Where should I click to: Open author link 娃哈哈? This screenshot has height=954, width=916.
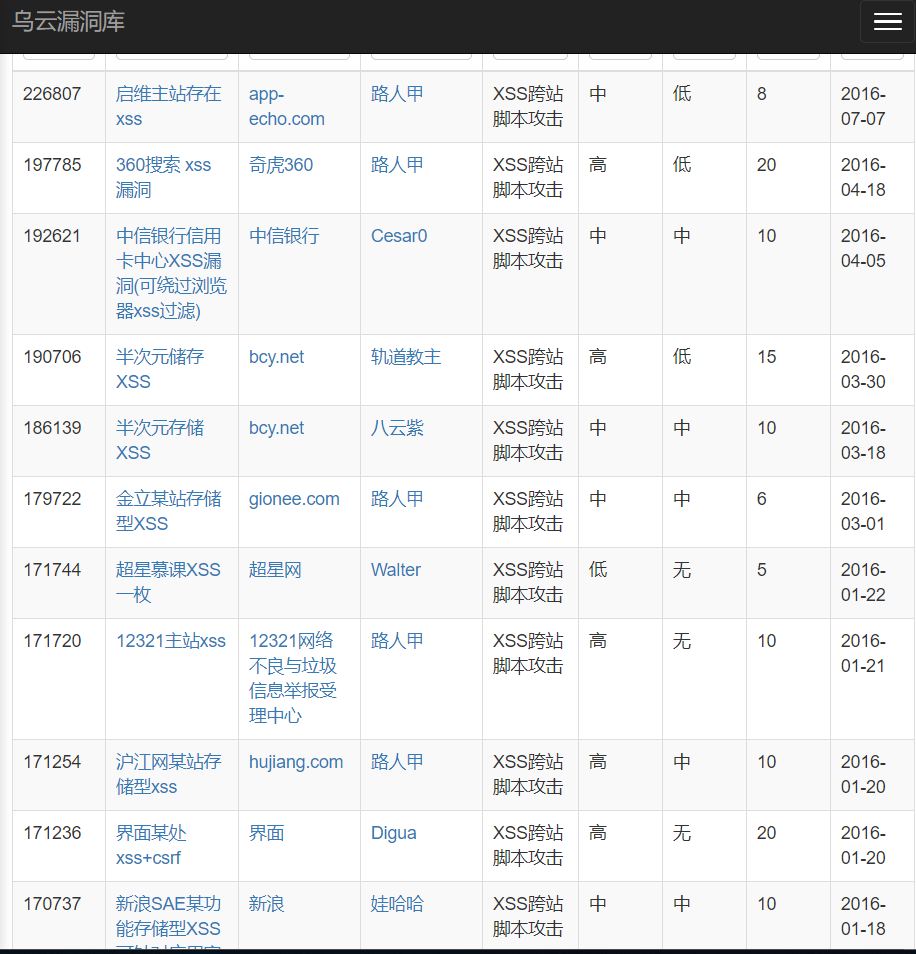[x=397, y=904]
